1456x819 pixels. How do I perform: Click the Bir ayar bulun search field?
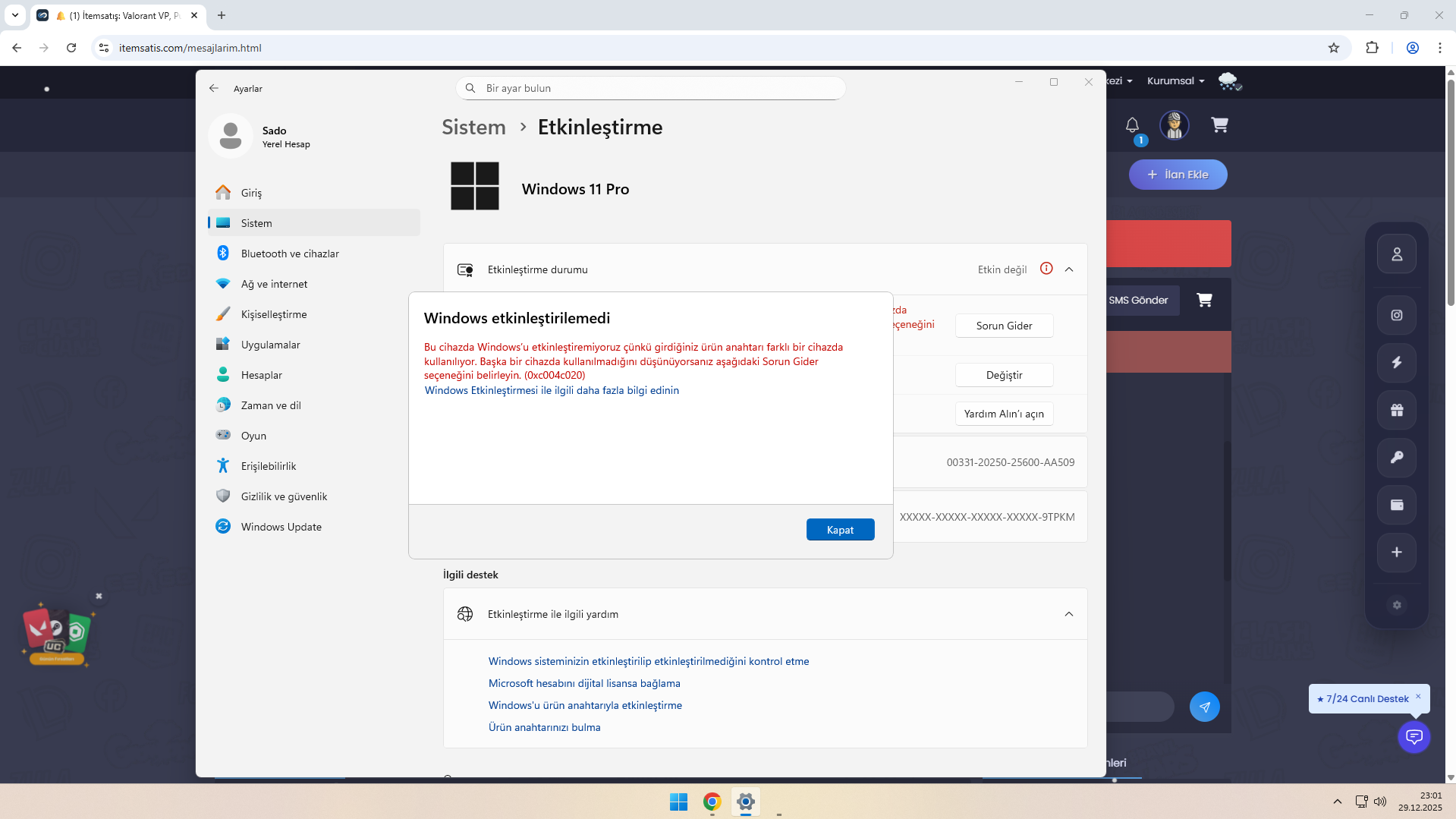[x=651, y=88]
